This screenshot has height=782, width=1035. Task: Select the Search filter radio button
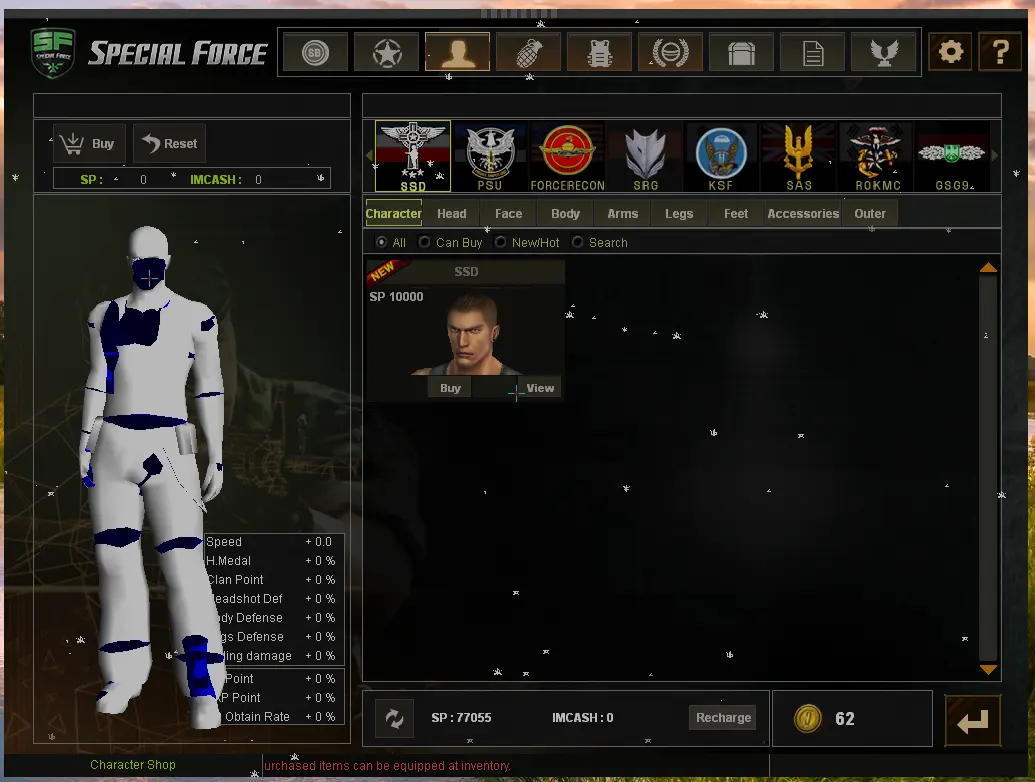(578, 242)
